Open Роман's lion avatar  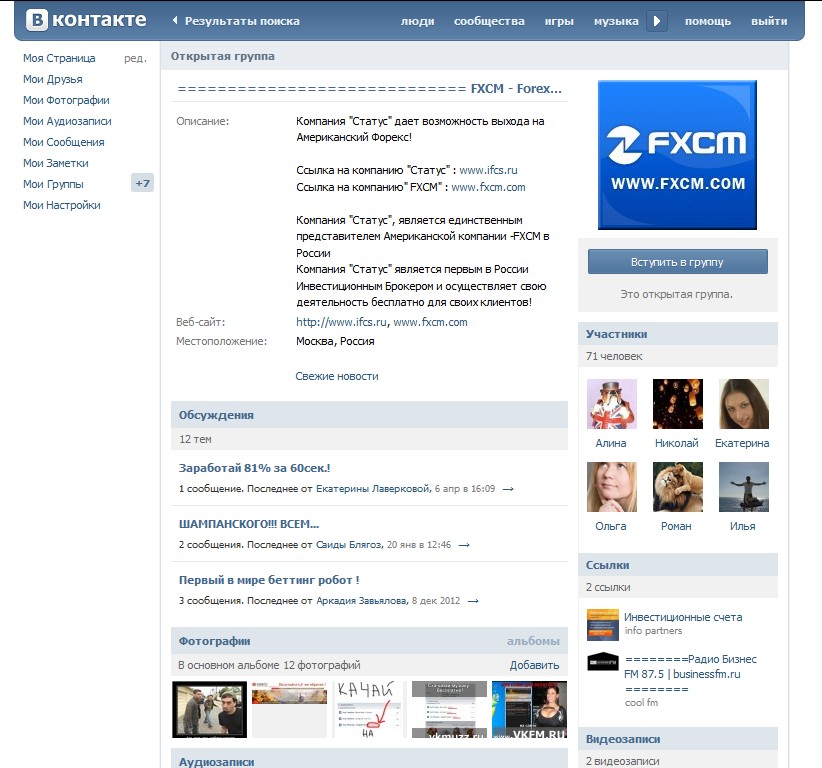coord(678,487)
